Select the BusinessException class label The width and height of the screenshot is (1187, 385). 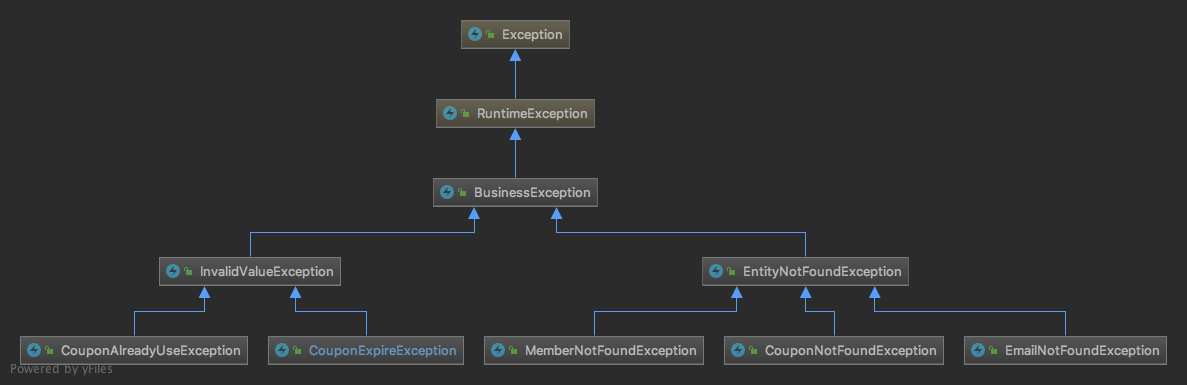532,192
